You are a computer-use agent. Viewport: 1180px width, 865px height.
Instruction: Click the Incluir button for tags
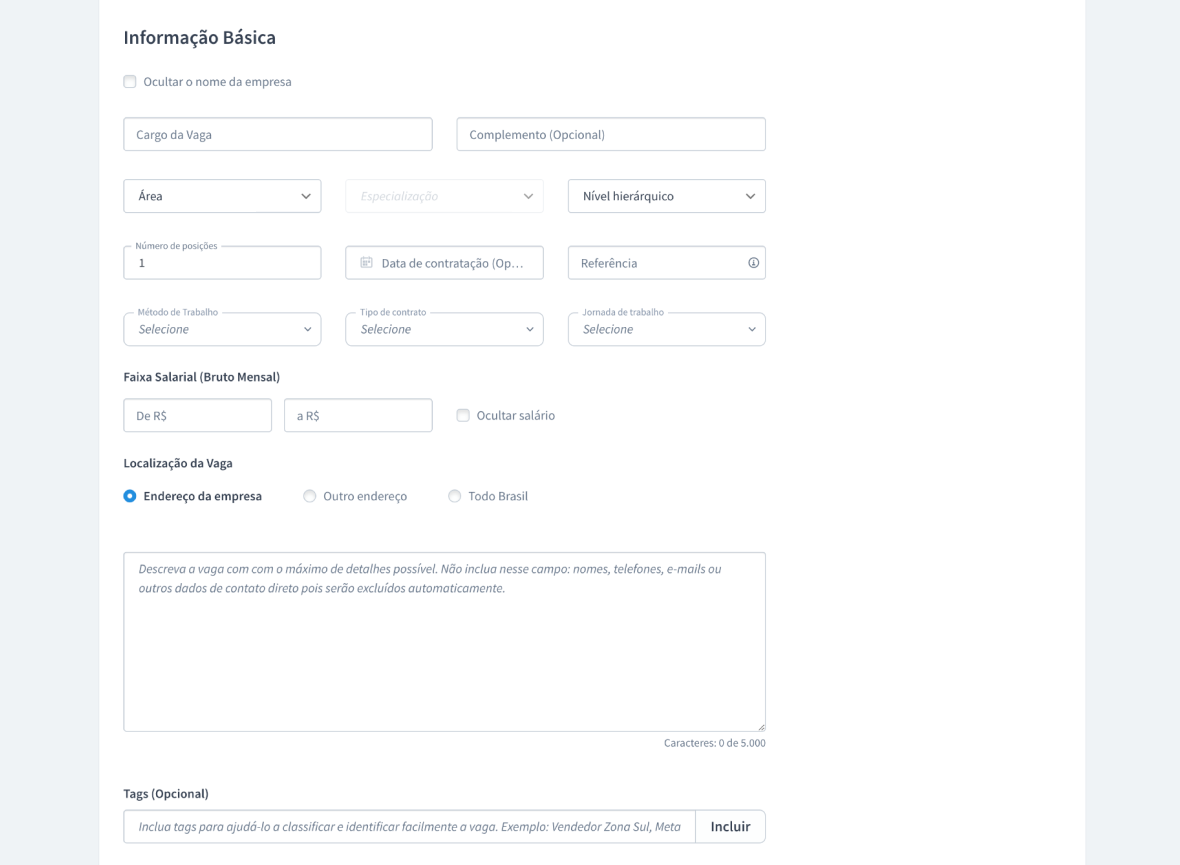[730, 827]
